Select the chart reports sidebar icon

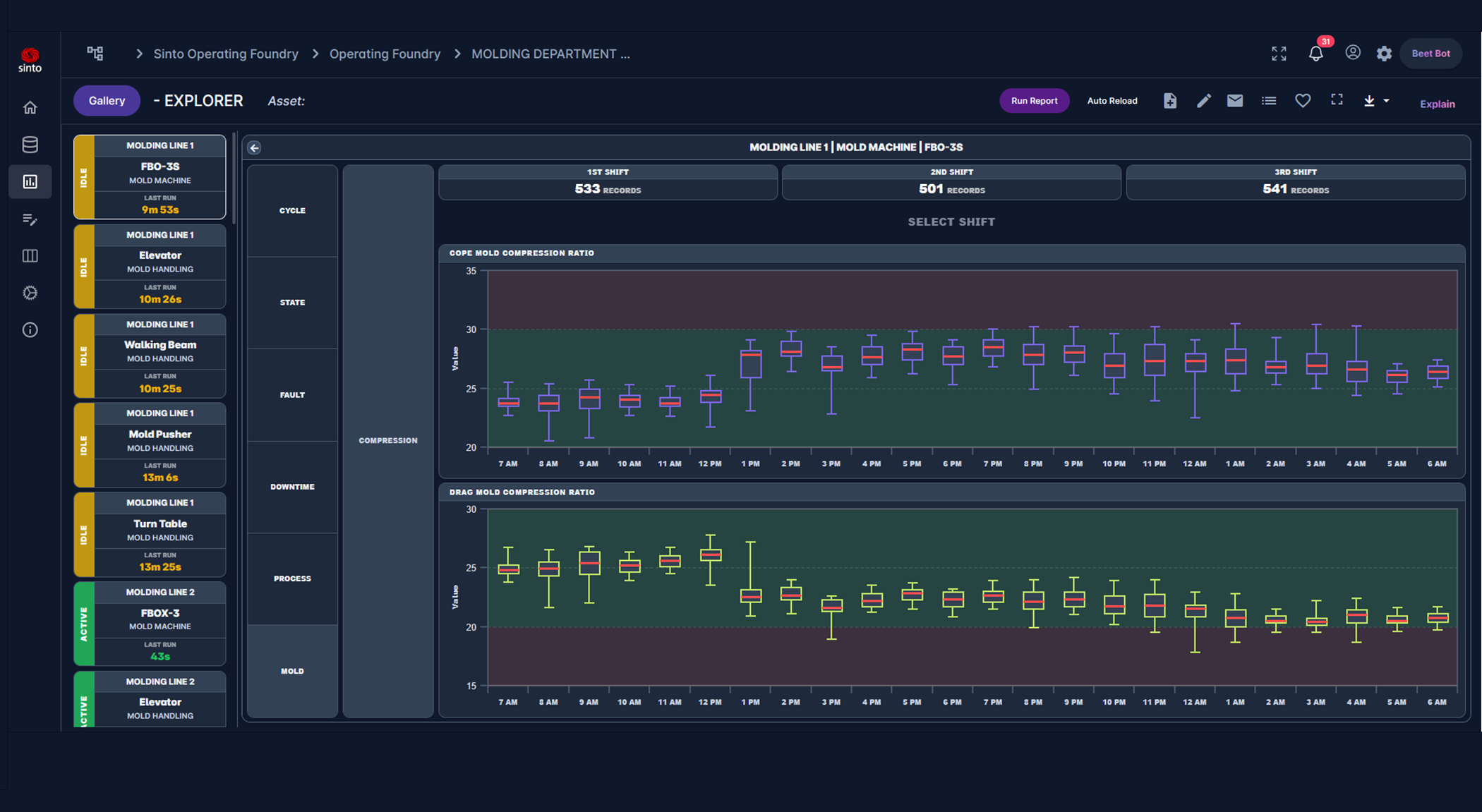(x=30, y=182)
